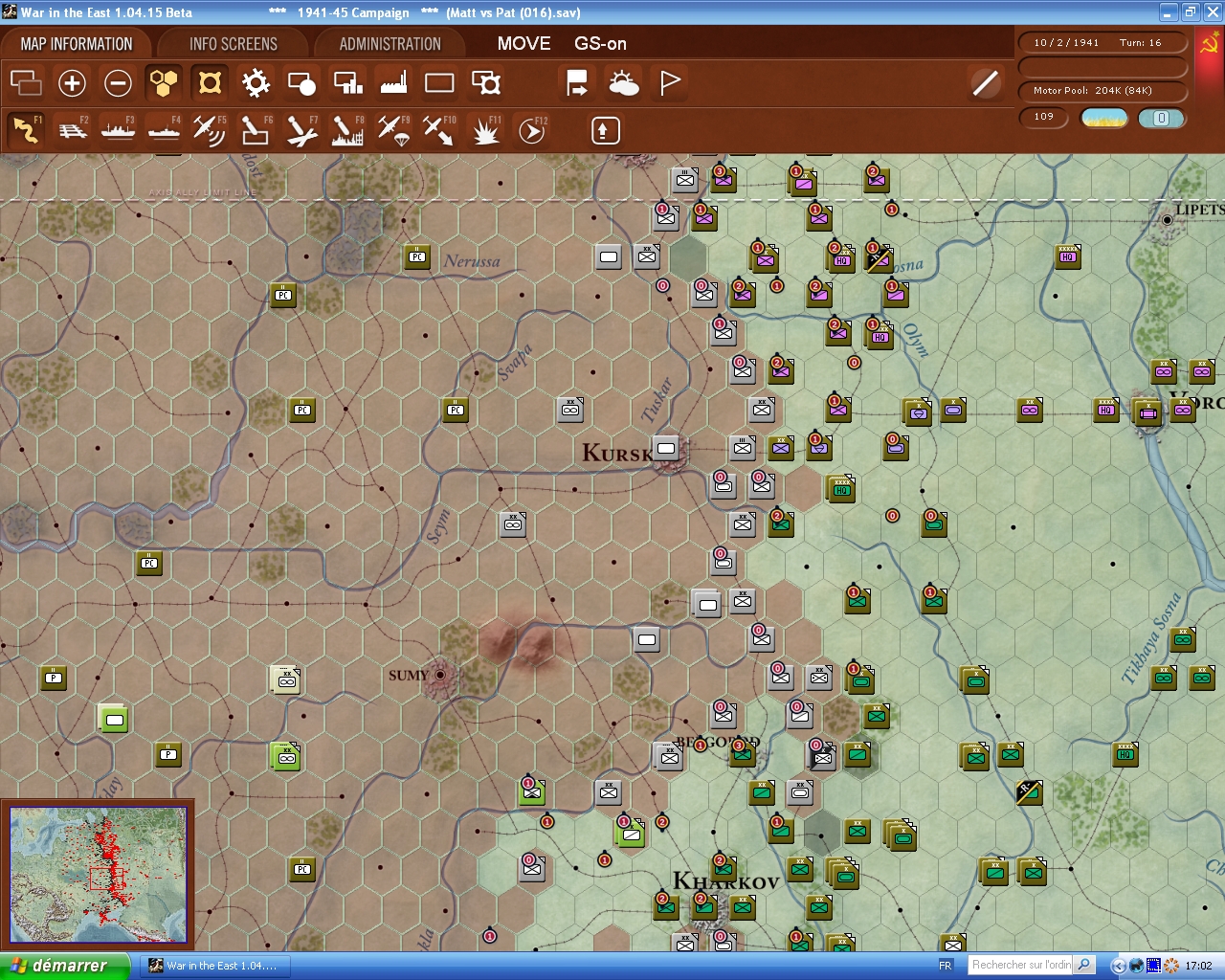Viewport: 1225px width, 980px height.
Task: Click the Kharkov city label
Action: [x=726, y=880]
